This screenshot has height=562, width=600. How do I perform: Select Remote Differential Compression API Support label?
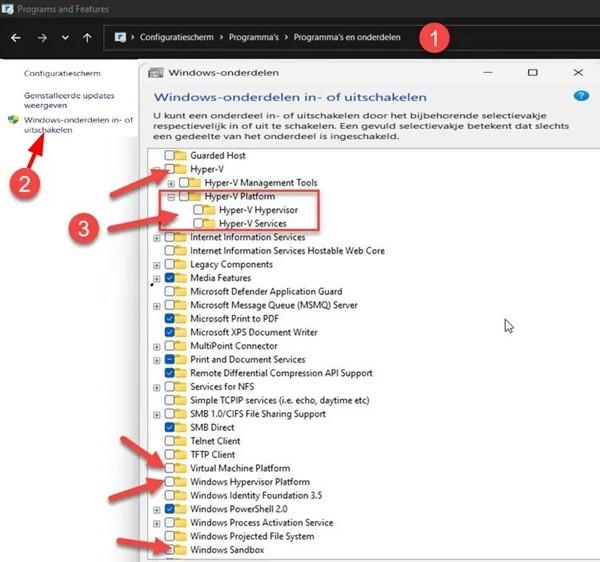point(281,373)
